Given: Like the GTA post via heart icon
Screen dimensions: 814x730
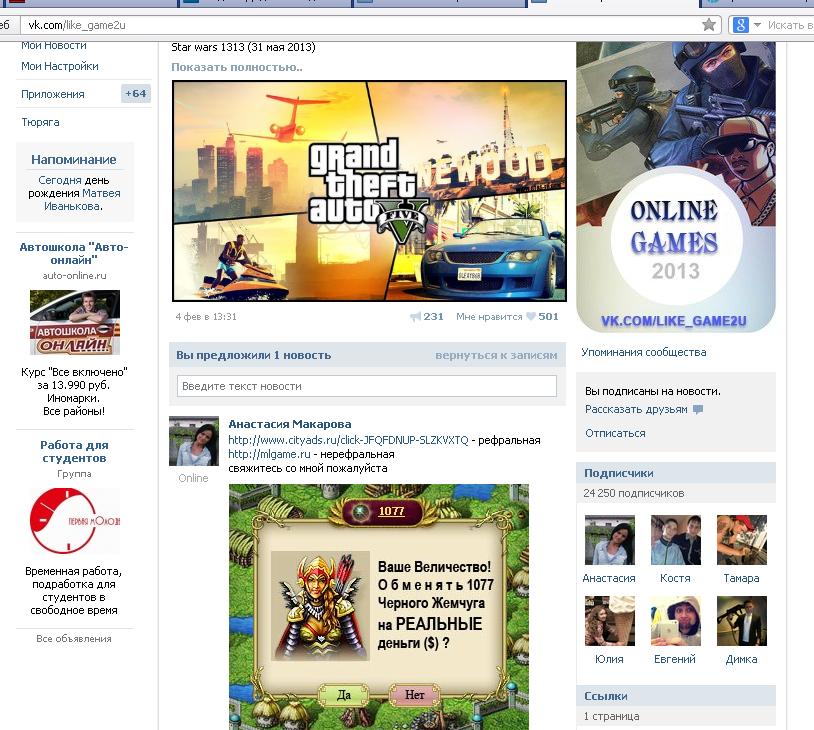Looking at the screenshot, I should [531, 317].
